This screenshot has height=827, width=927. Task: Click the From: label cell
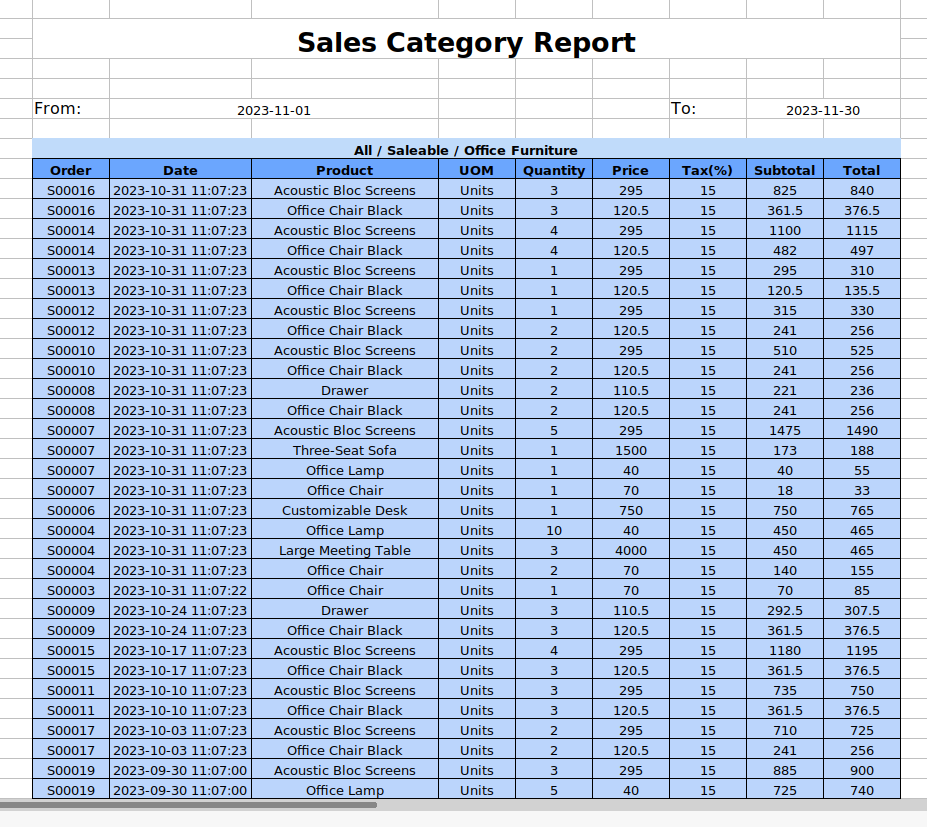pyautogui.click(x=58, y=108)
